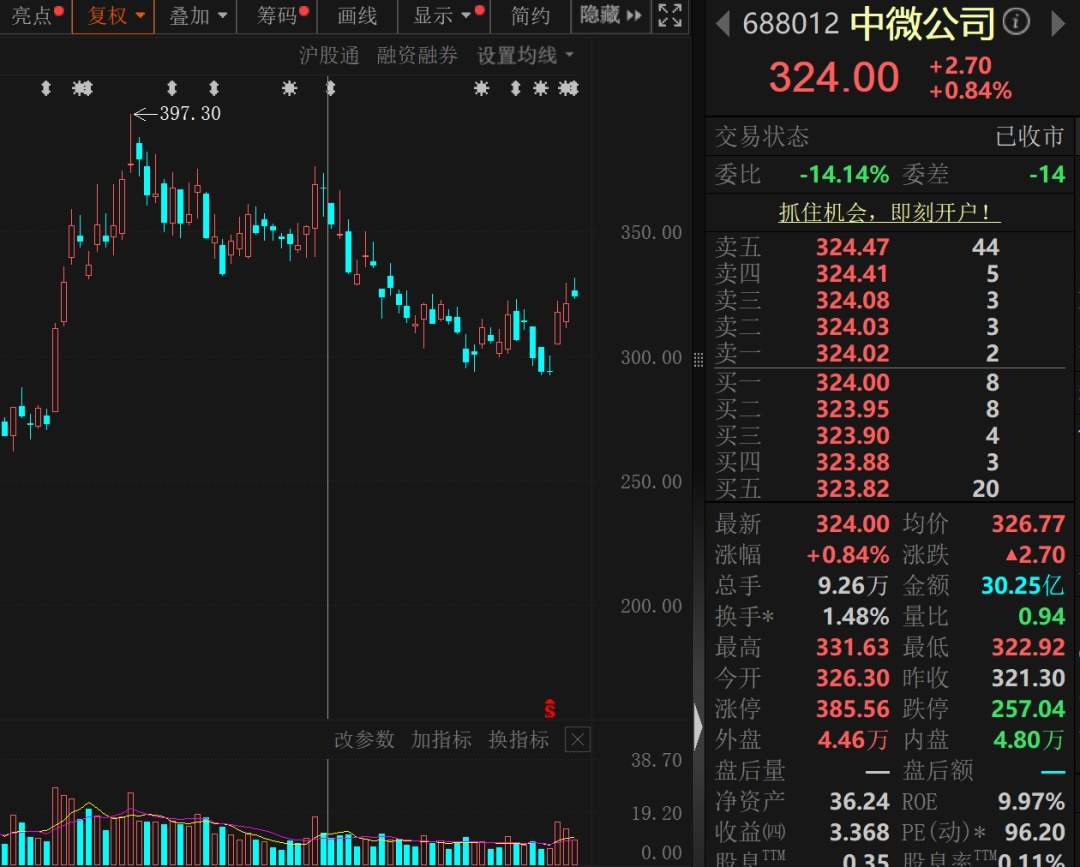1080x867 pixels.
Task: Click the 改参数 parameter button
Action: (x=364, y=740)
